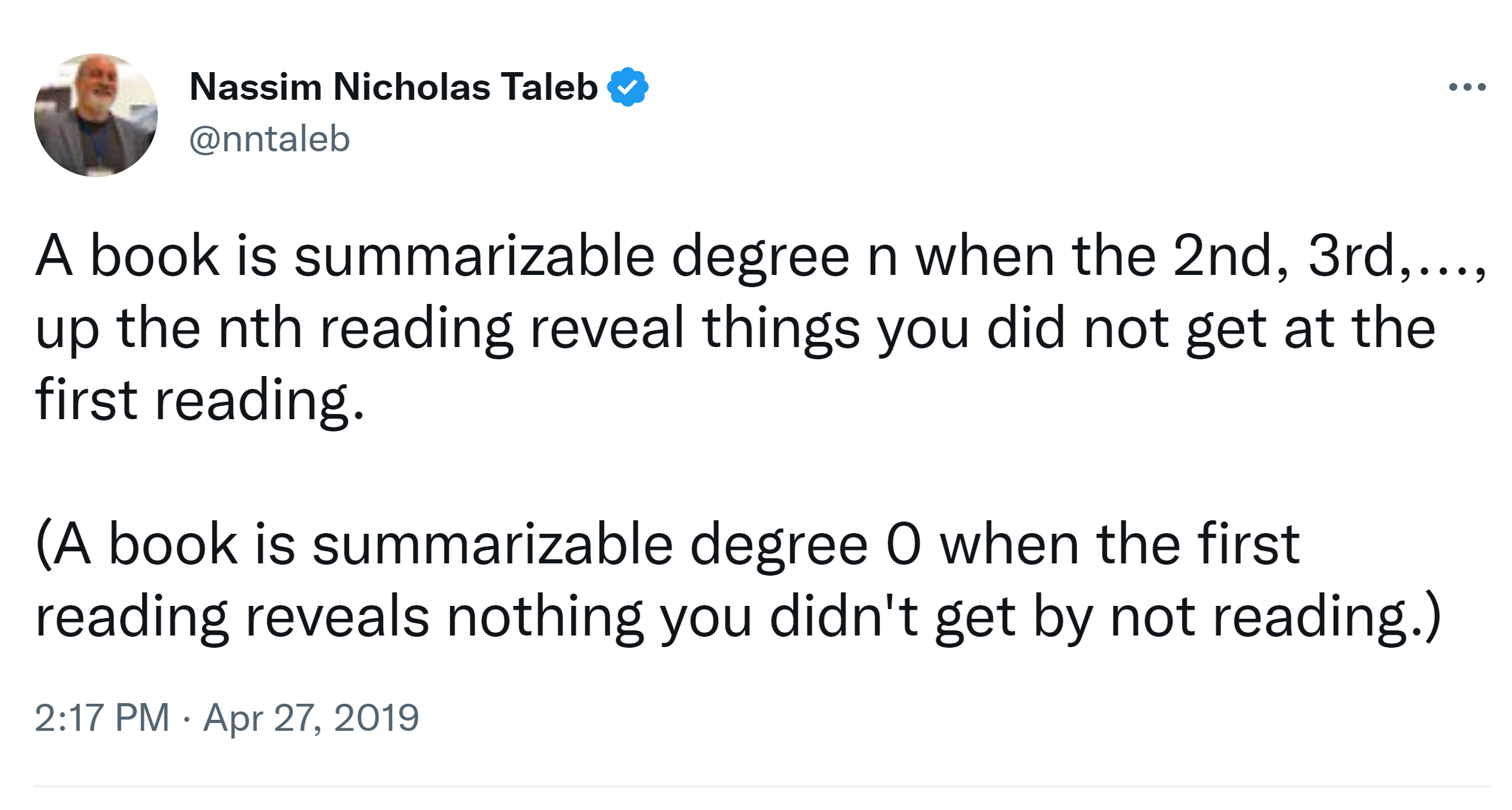Click the word "summarizable" in the first line
This screenshot has width=1512, height=810.
(475, 256)
